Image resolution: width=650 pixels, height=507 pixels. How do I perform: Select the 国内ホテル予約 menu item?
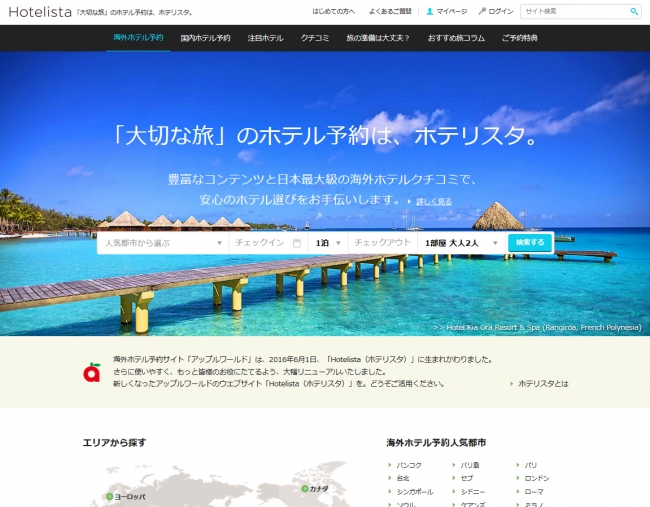tap(205, 38)
